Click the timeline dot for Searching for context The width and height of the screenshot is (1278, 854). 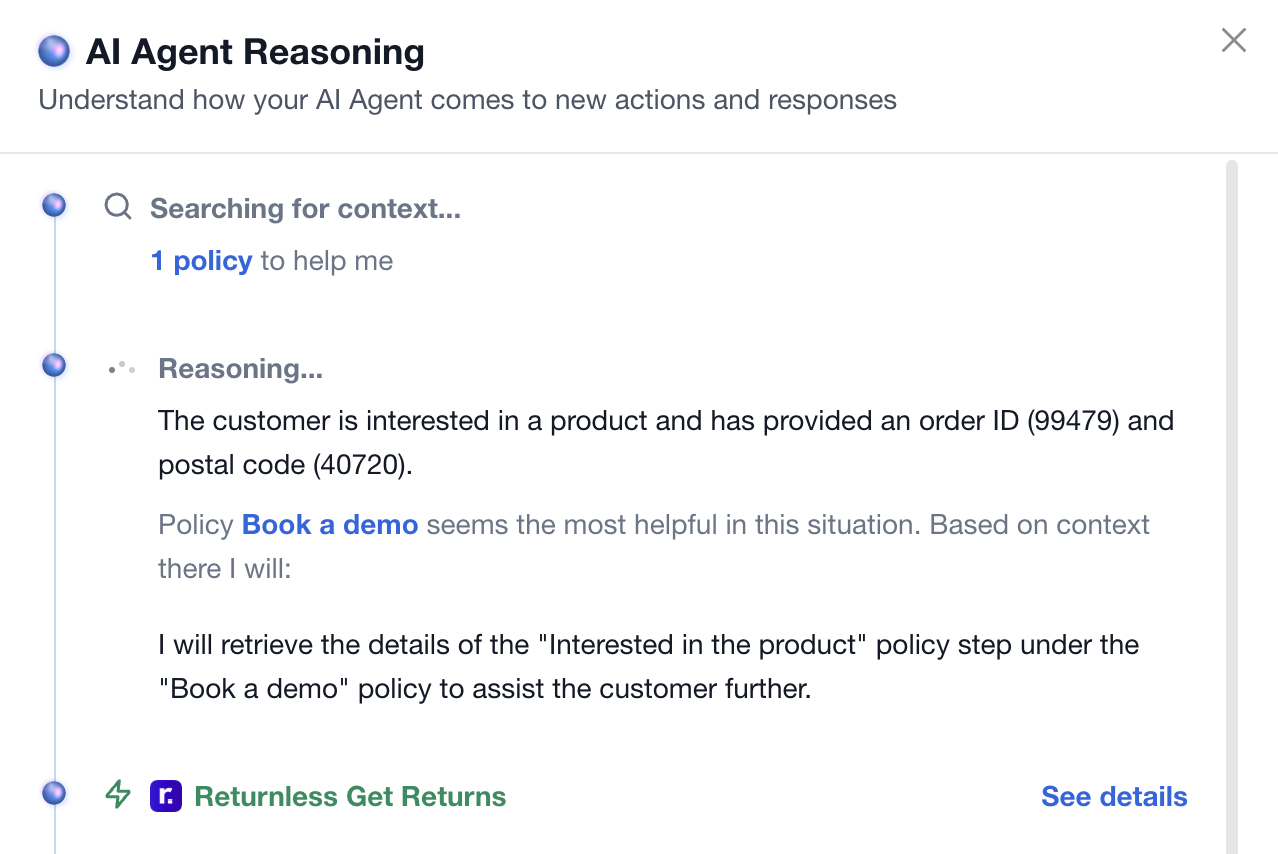pyautogui.click(x=54, y=205)
